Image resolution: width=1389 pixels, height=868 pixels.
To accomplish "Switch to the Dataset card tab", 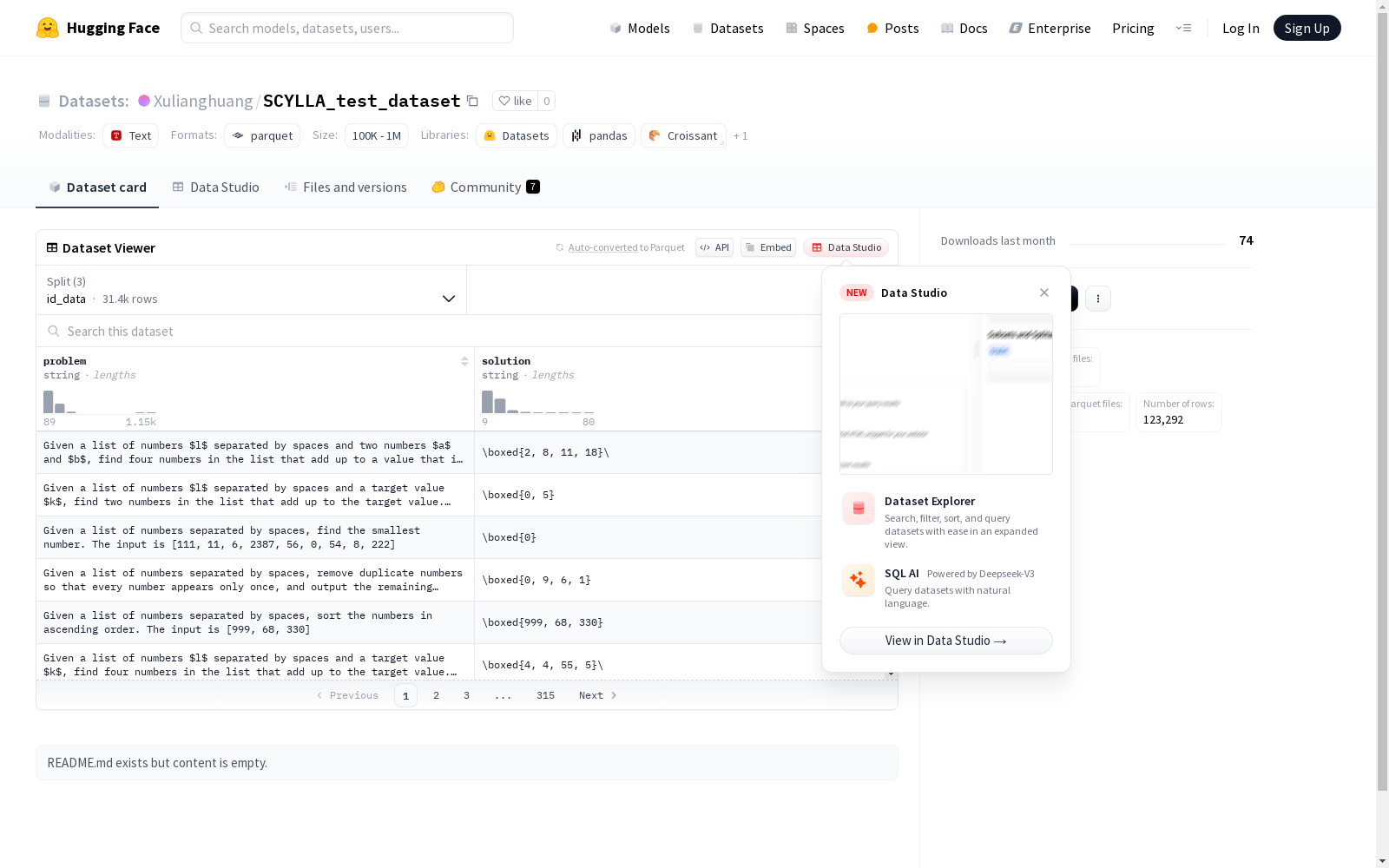I will [97, 187].
